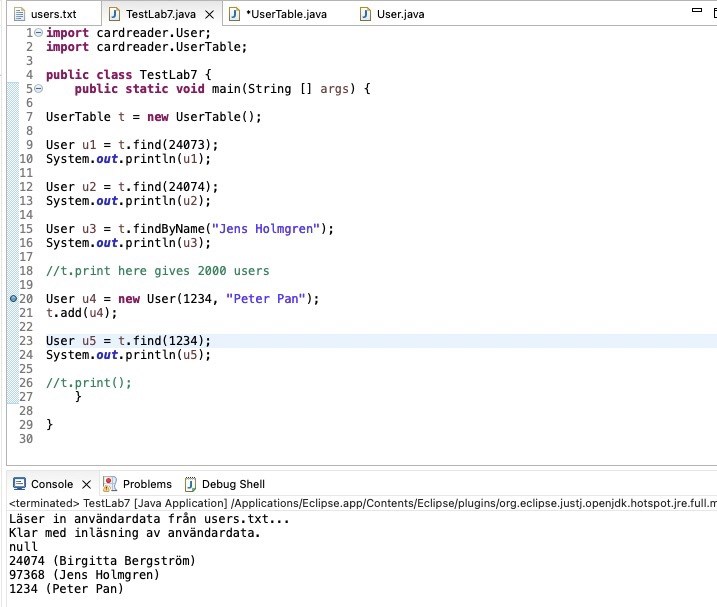Close the Console view with its X
Screen dimensions: 717x607
coord(86,484)
